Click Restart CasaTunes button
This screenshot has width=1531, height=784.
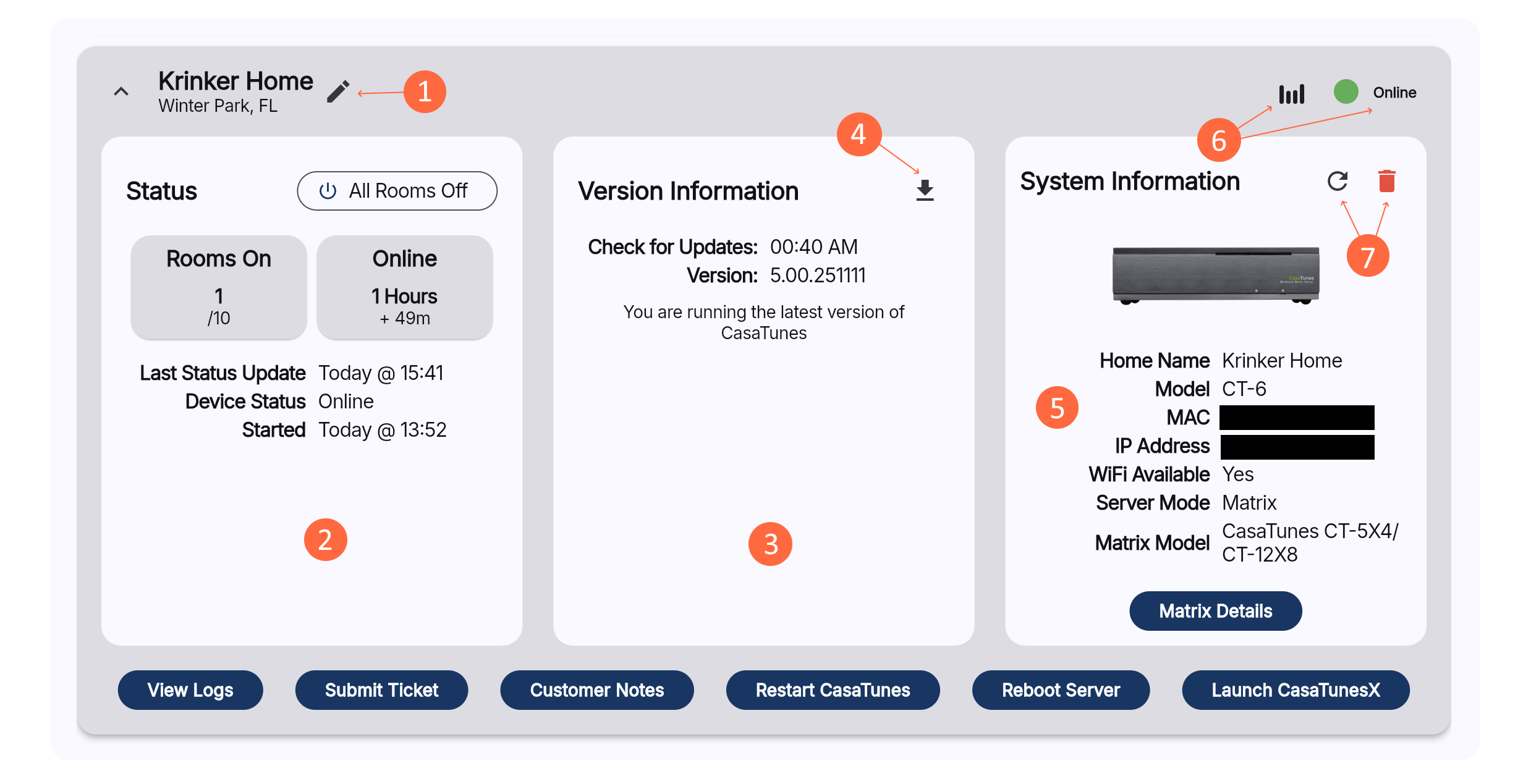click(x=833, y=690)
